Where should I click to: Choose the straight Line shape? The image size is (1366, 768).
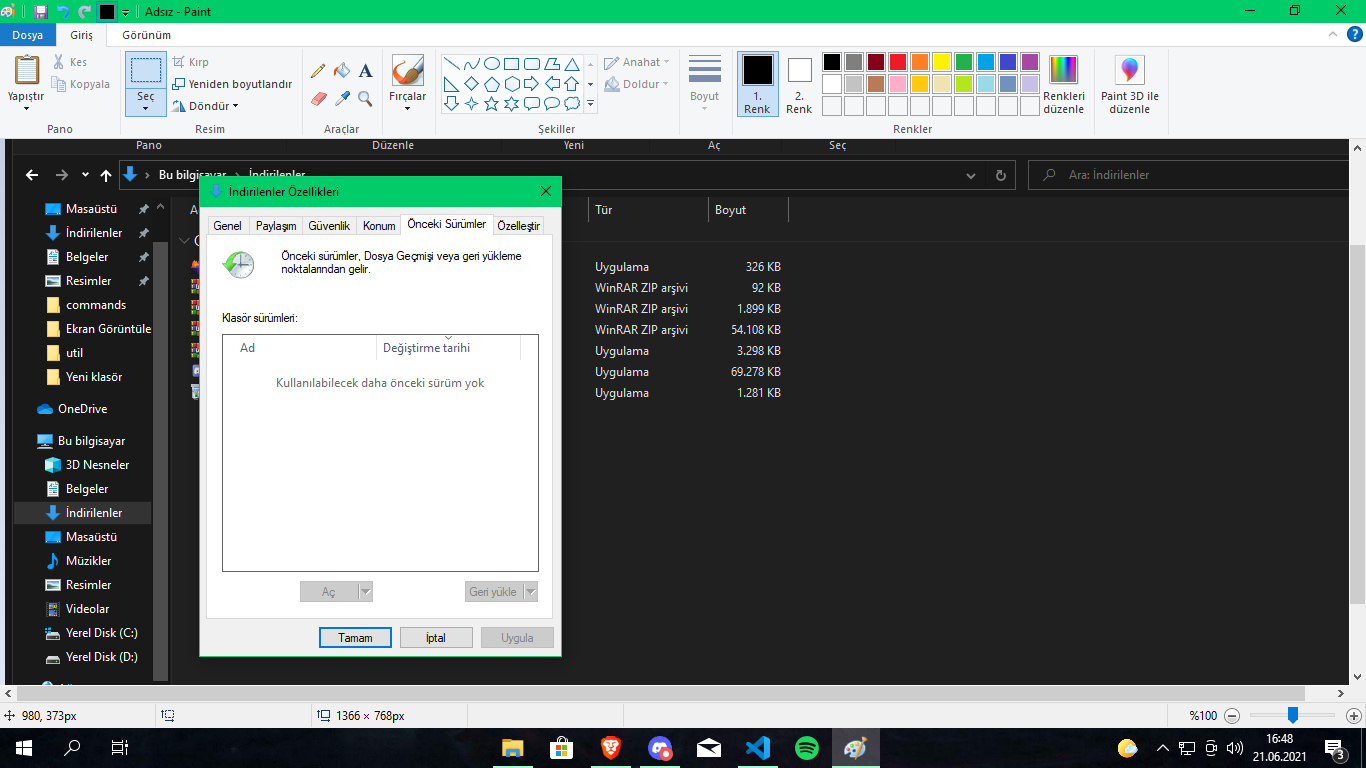pos(452,63)
